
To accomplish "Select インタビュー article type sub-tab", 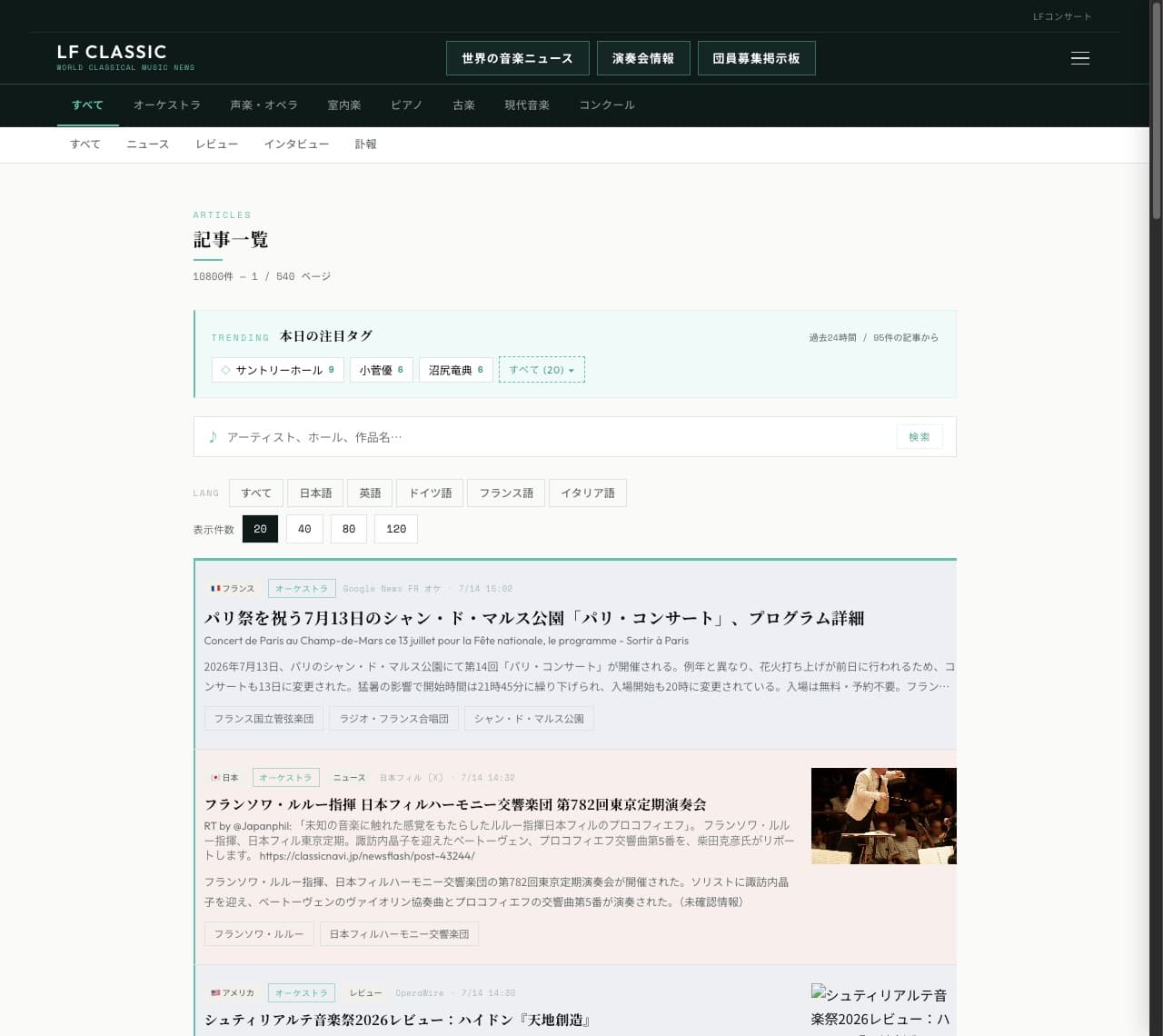I will click(296, 144).
